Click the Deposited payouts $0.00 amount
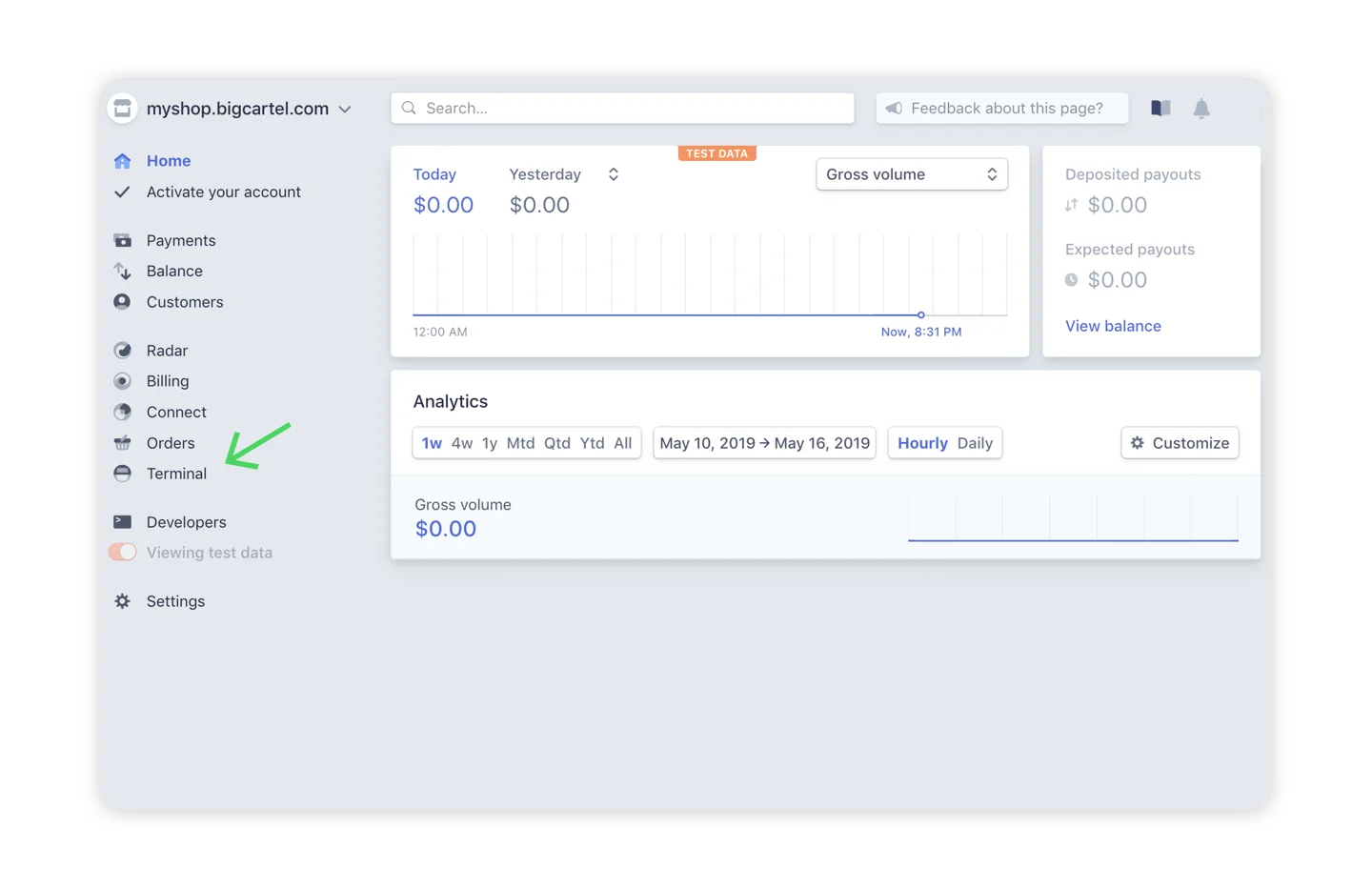This screenshot has width=1372, height=869. tap(1117, 205)
